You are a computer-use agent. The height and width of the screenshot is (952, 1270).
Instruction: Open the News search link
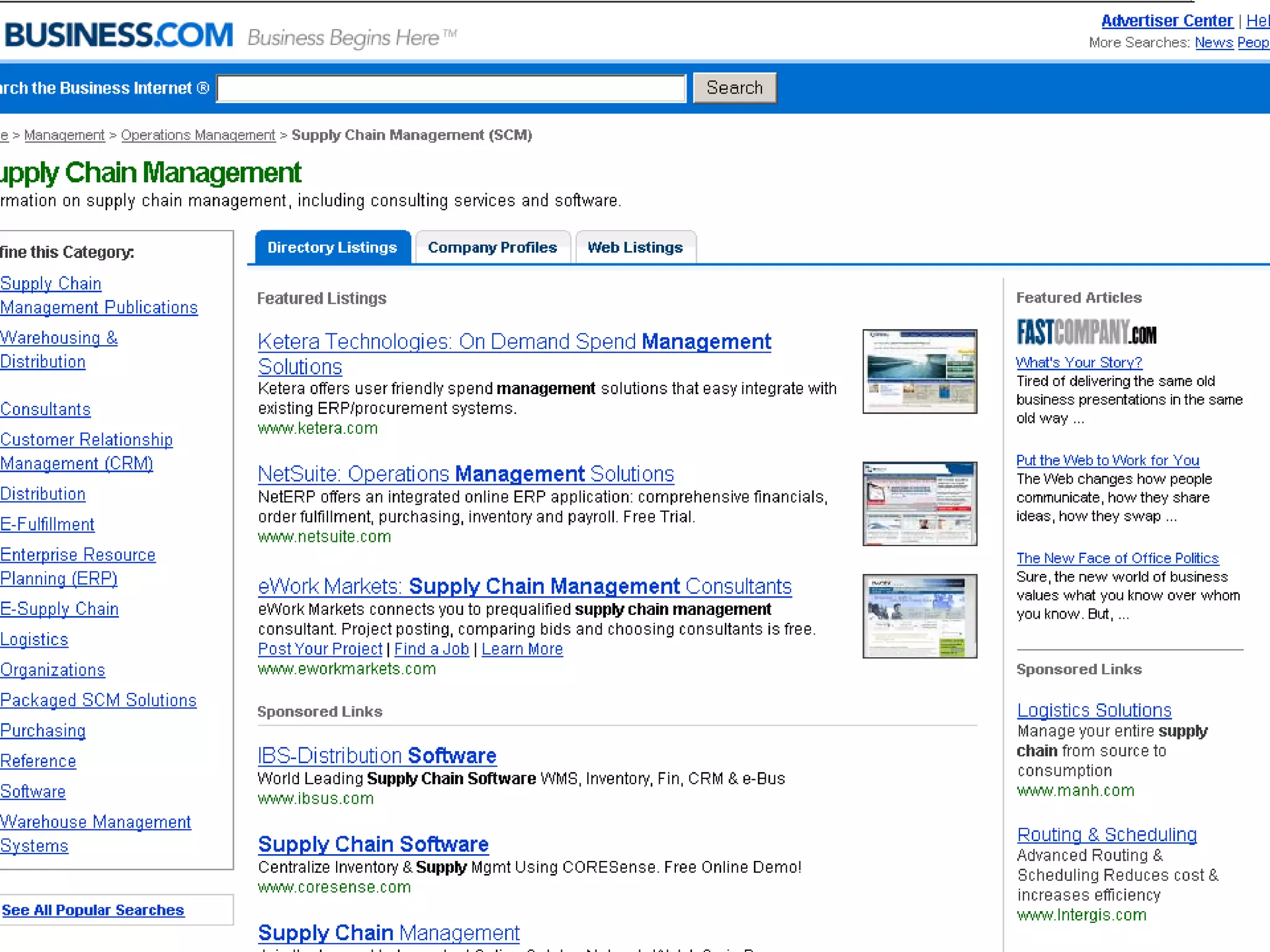(x=1214, y=43)
